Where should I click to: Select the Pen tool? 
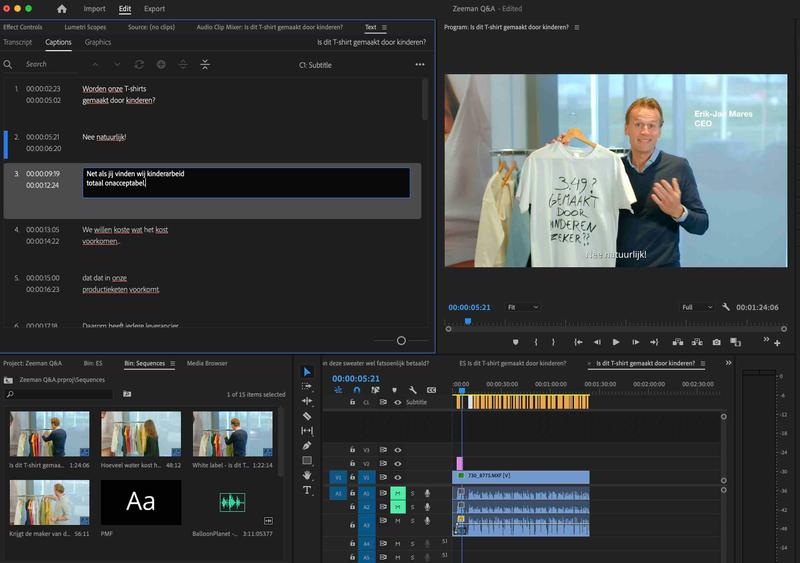307,446
